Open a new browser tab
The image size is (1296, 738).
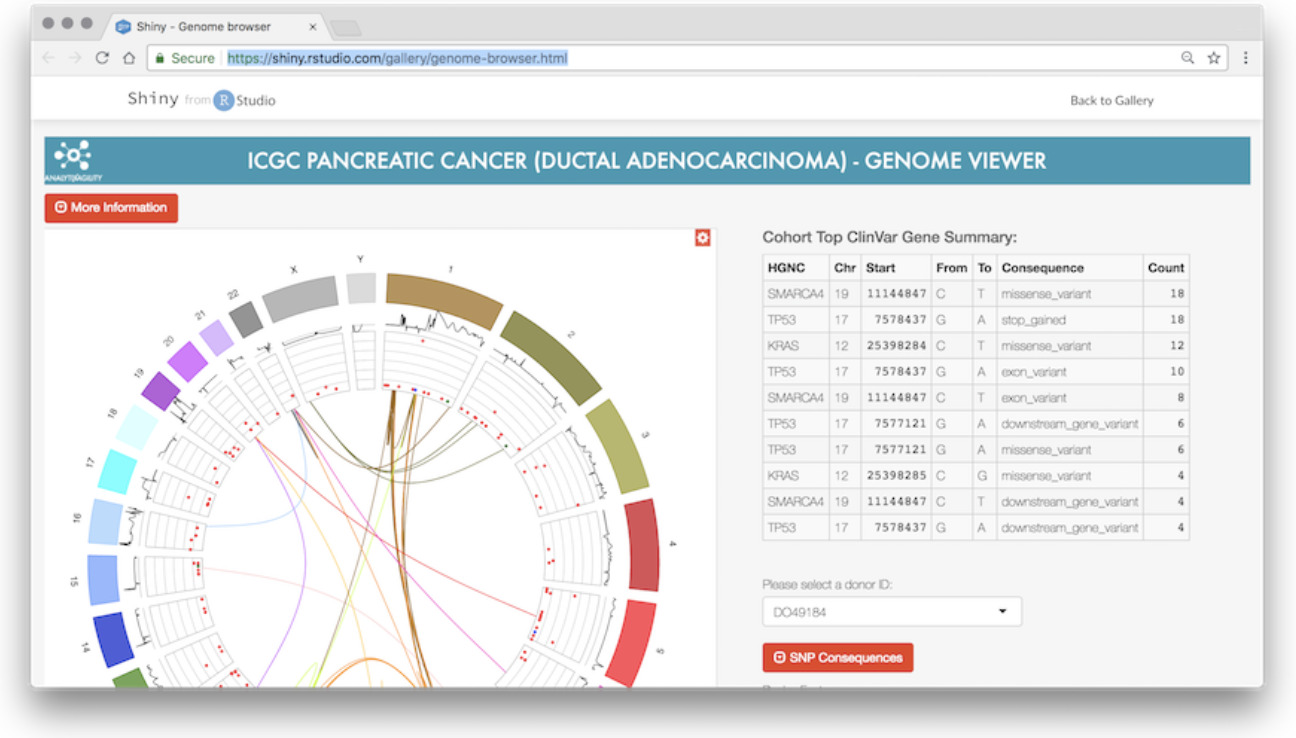(x=345, y=27)
